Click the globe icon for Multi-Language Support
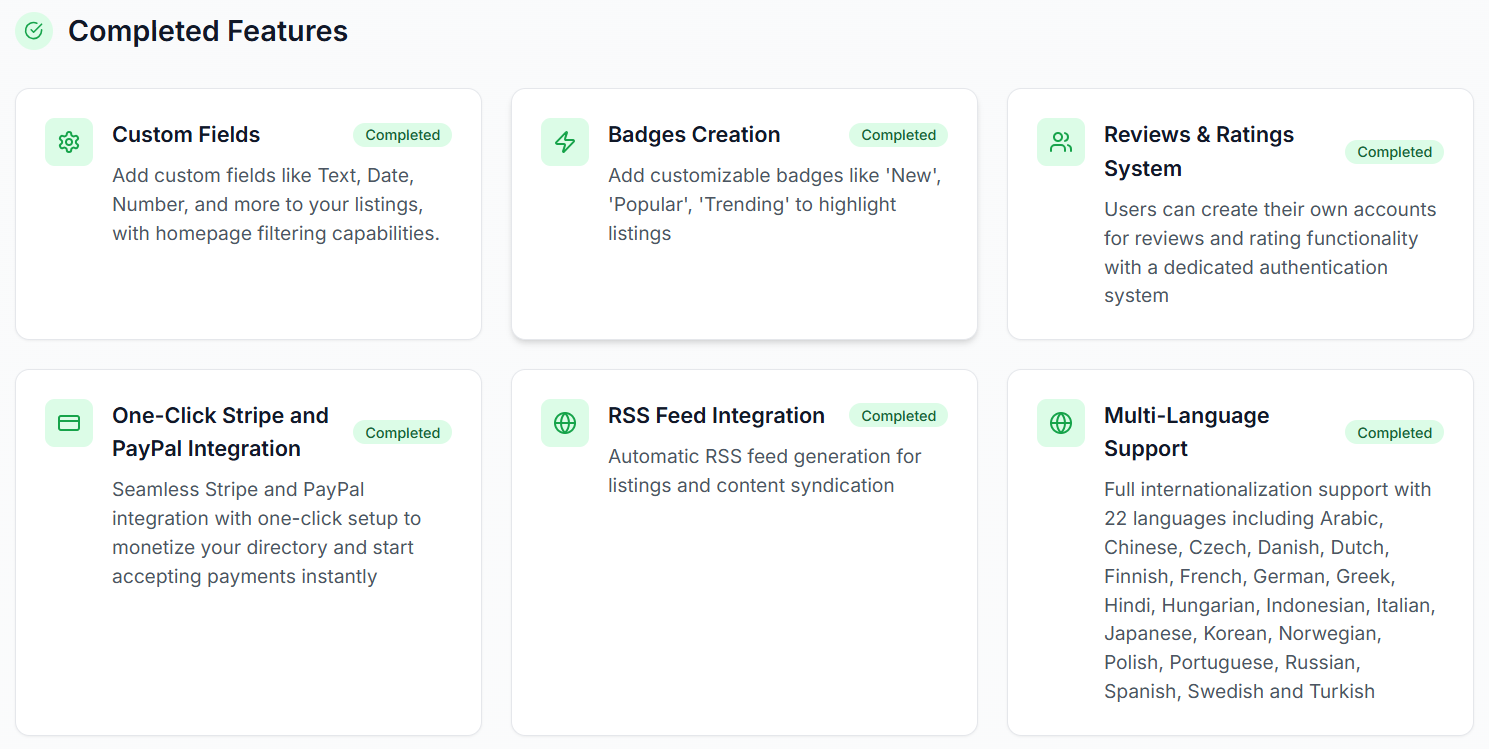 [1061, 423]
